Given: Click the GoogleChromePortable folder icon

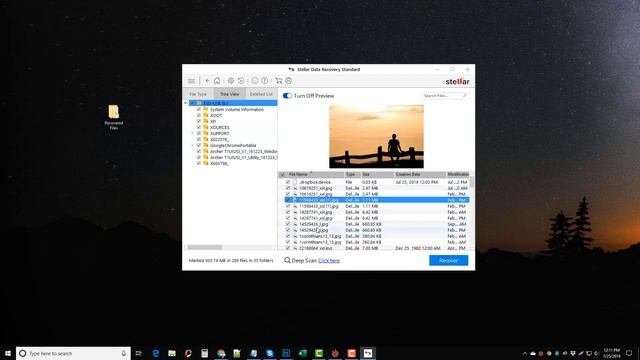Looking at the screenshot, I should (206, 145).
